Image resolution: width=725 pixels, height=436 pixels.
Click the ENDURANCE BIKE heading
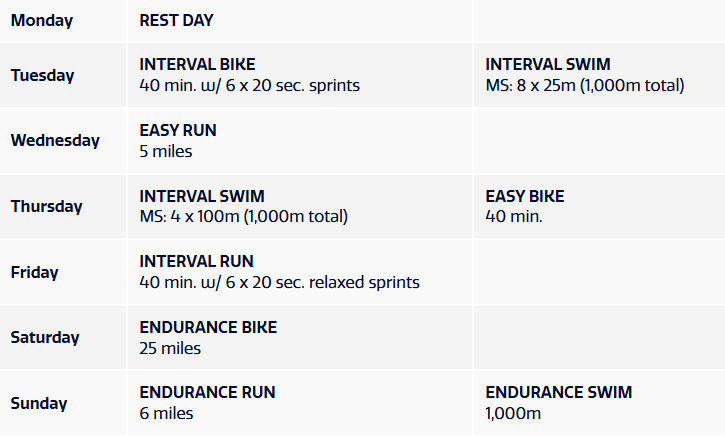[208, 327]
